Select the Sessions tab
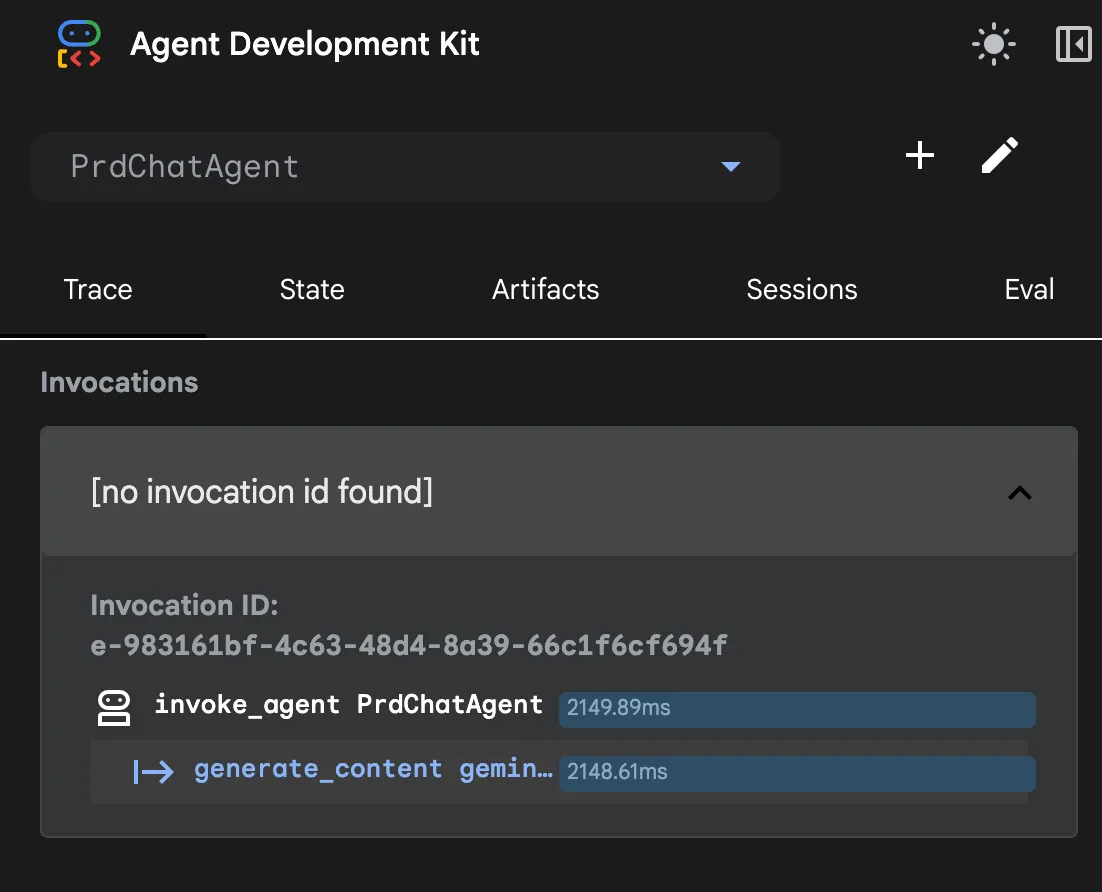 (801, 290)
